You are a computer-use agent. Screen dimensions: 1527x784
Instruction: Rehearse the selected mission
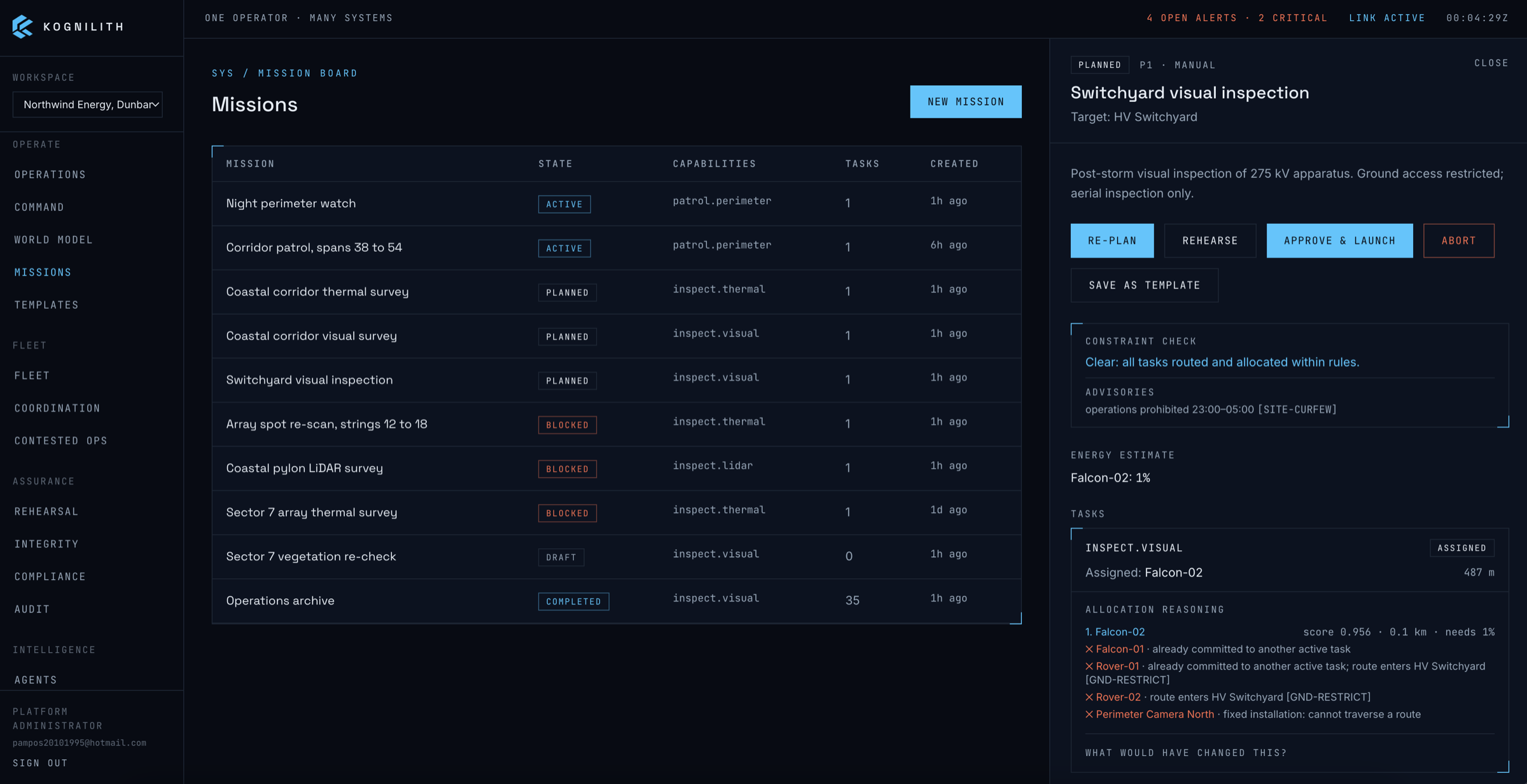tap(1210, 240)
